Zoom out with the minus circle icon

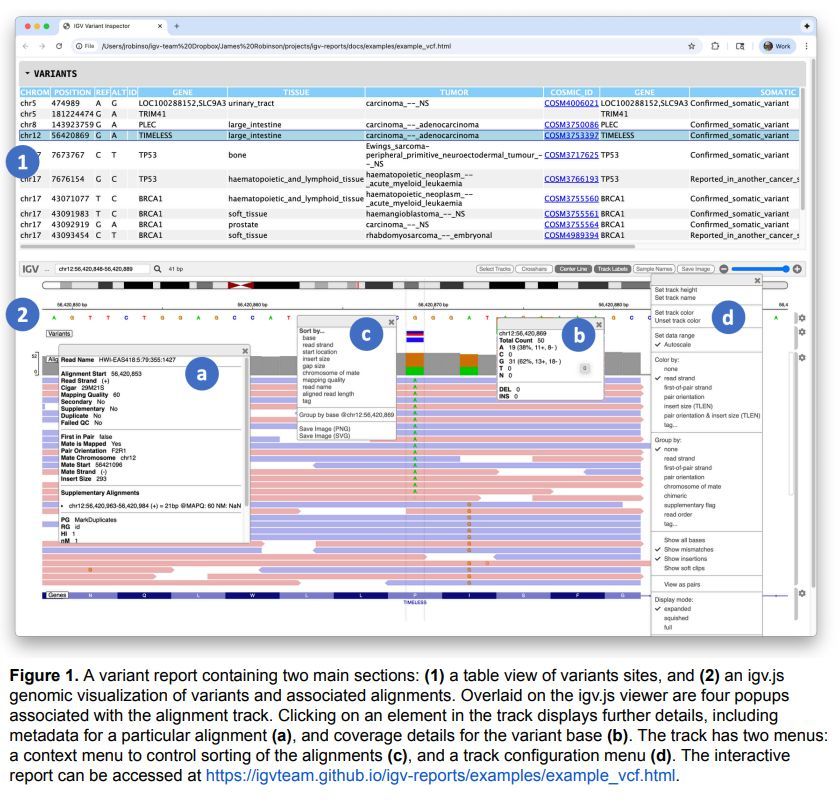pyautogui.click(x=724, y=269)
